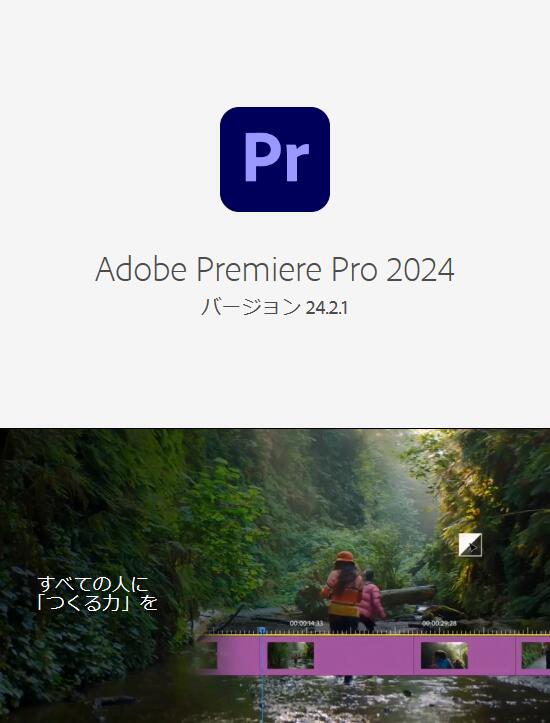Click the blue playhead handle on timeline

(x=261, y=630)
